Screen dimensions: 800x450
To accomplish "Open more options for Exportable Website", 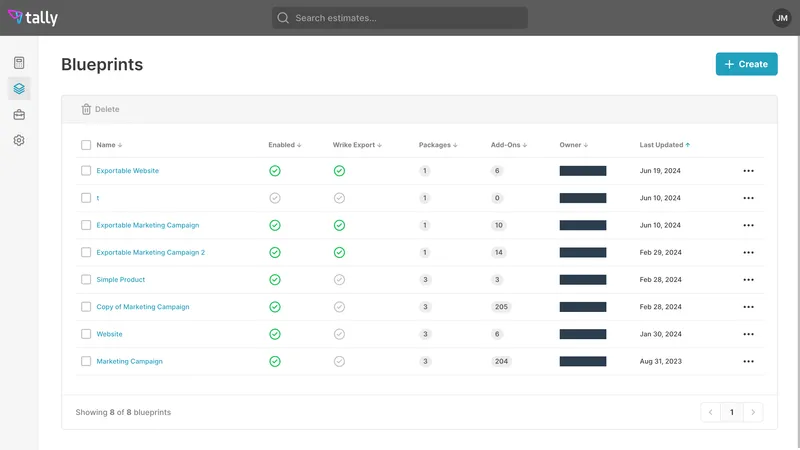I will tap(748, 171).
